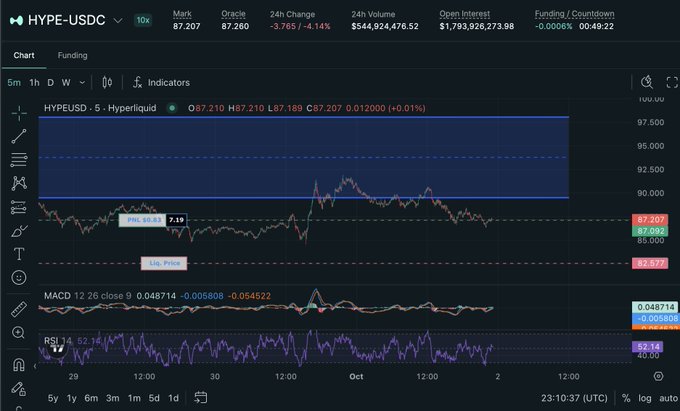Click the 24h Volume value $544,924,476.52

385,26
